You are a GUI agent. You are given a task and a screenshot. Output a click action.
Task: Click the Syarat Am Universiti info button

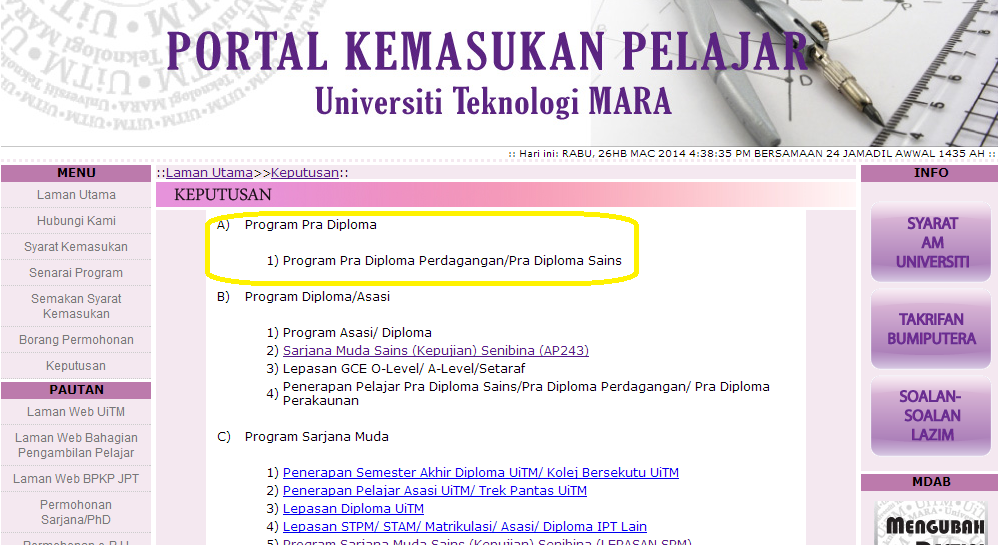pyautogui.click(x=931, y=242)
